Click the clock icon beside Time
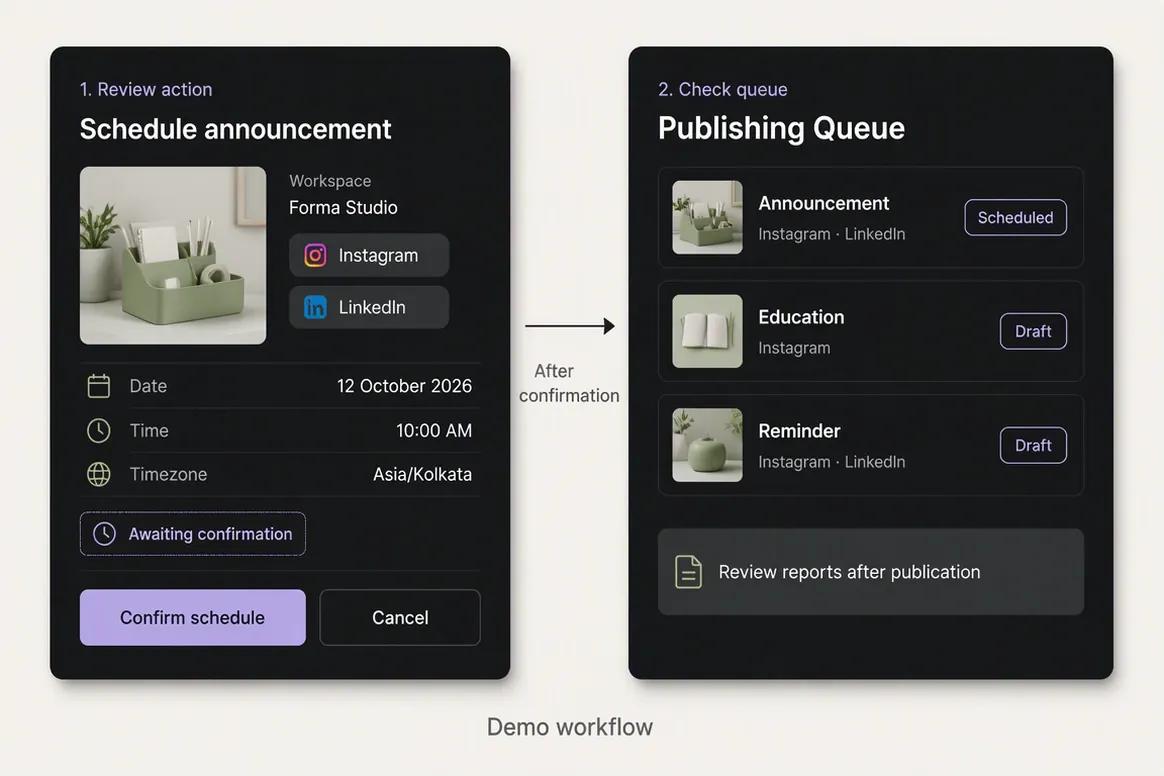This screenshot has width=1164, height=776. click(x=99, y=431)
